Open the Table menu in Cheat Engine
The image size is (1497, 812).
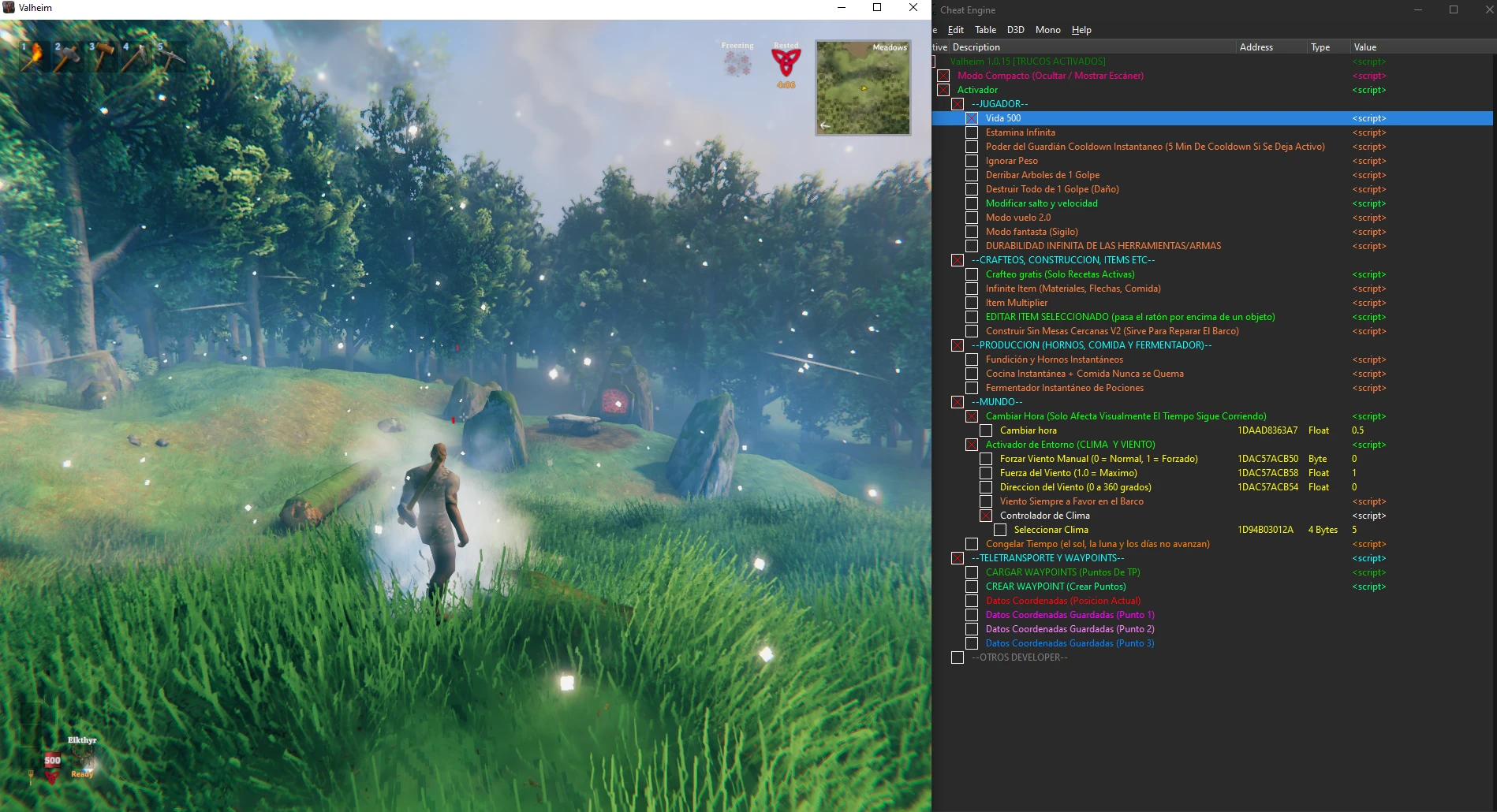coord(985,30)
